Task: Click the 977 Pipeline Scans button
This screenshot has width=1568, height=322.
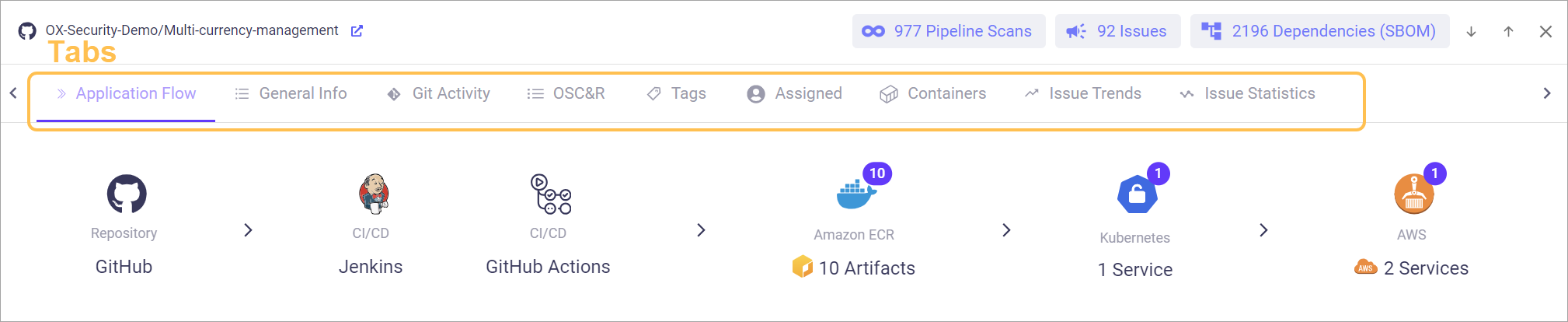Action: coord(948,31)
